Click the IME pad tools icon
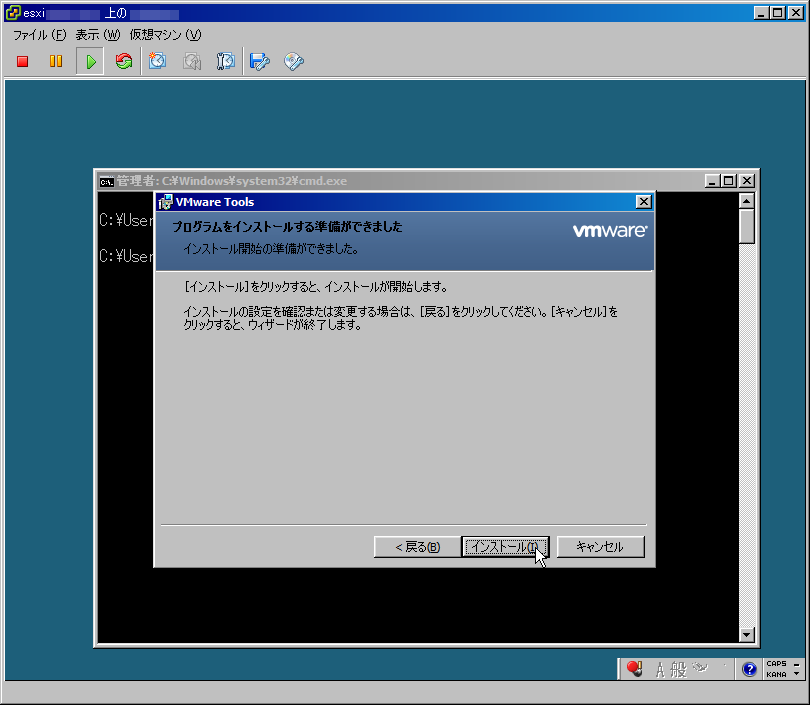 (700, 668)
